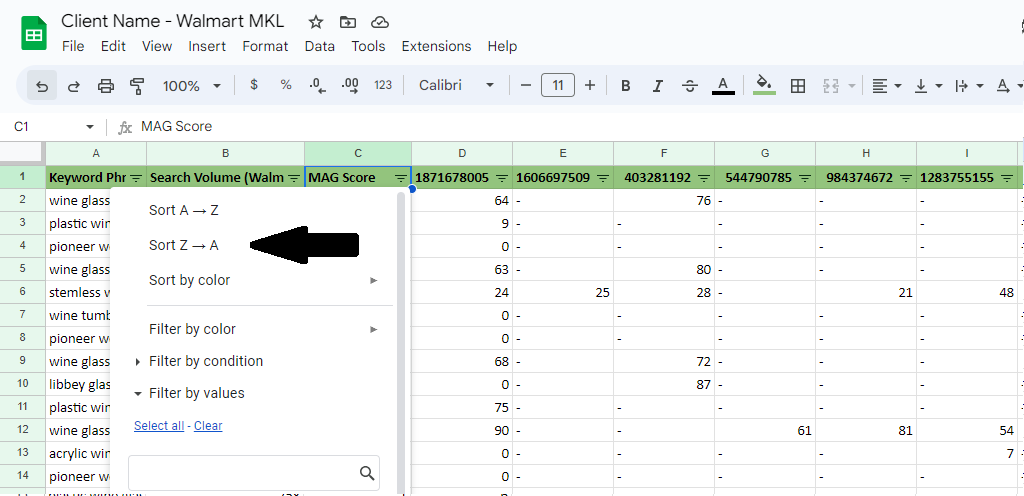The height and width of the screenshot is (496, 1024).
Task: Click the Google Sheets home icon
Action: [x=34, y=34]
